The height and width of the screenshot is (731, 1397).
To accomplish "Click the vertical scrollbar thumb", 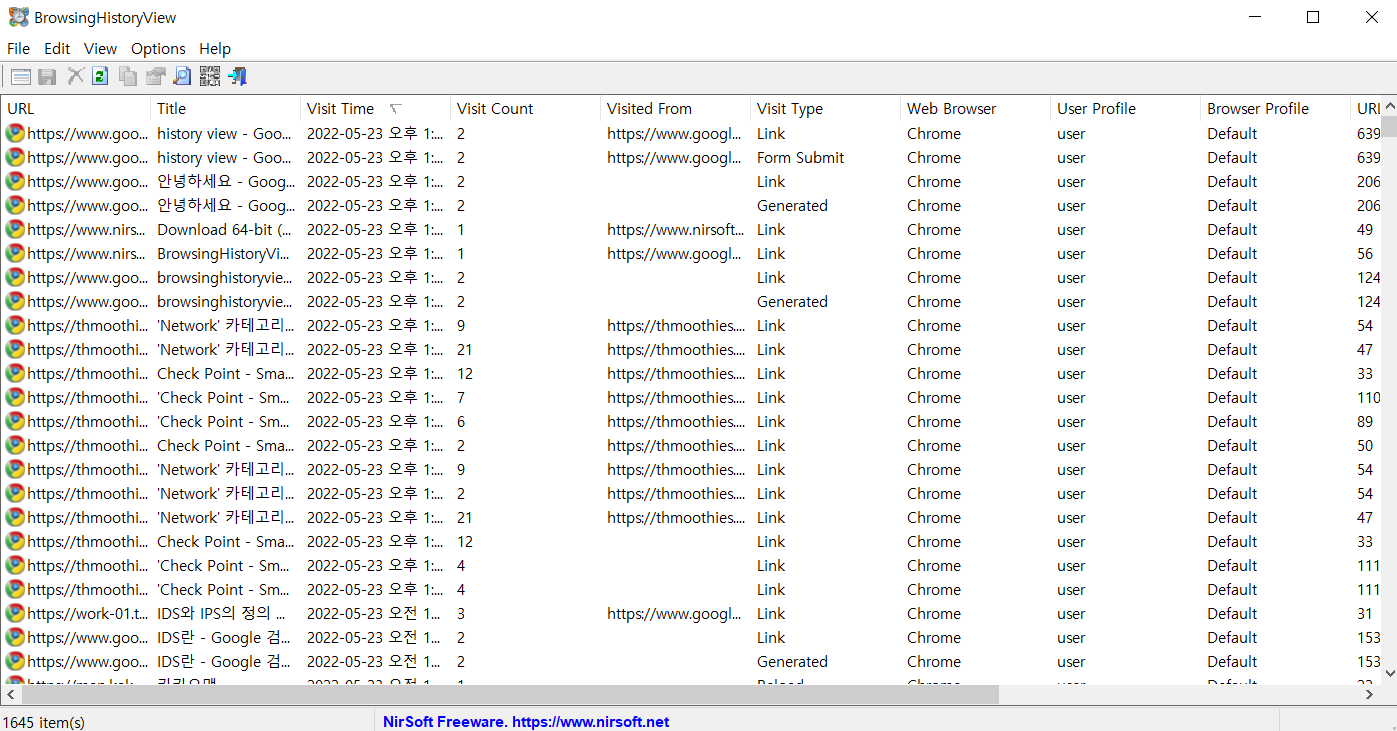I will coord(1389,126).
